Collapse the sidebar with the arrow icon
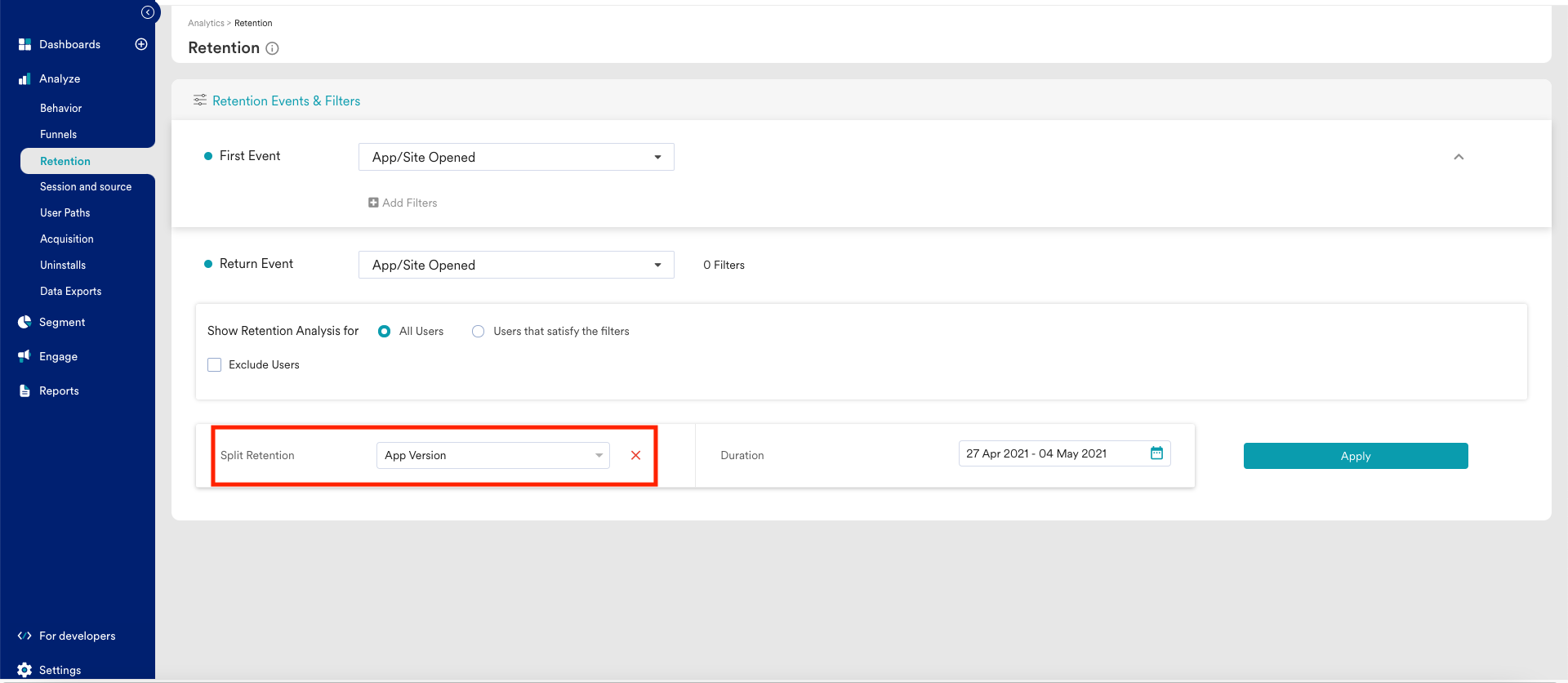Image resolution: width=1568 pixels, height=683 pixels. pos(148,12)
